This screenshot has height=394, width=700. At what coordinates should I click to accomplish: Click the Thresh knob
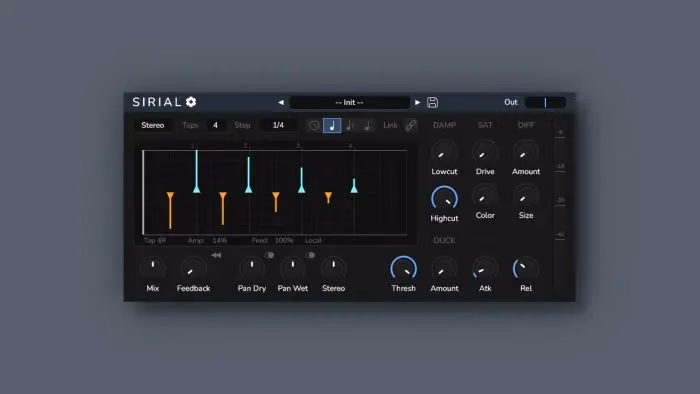[x=404, y=269]
